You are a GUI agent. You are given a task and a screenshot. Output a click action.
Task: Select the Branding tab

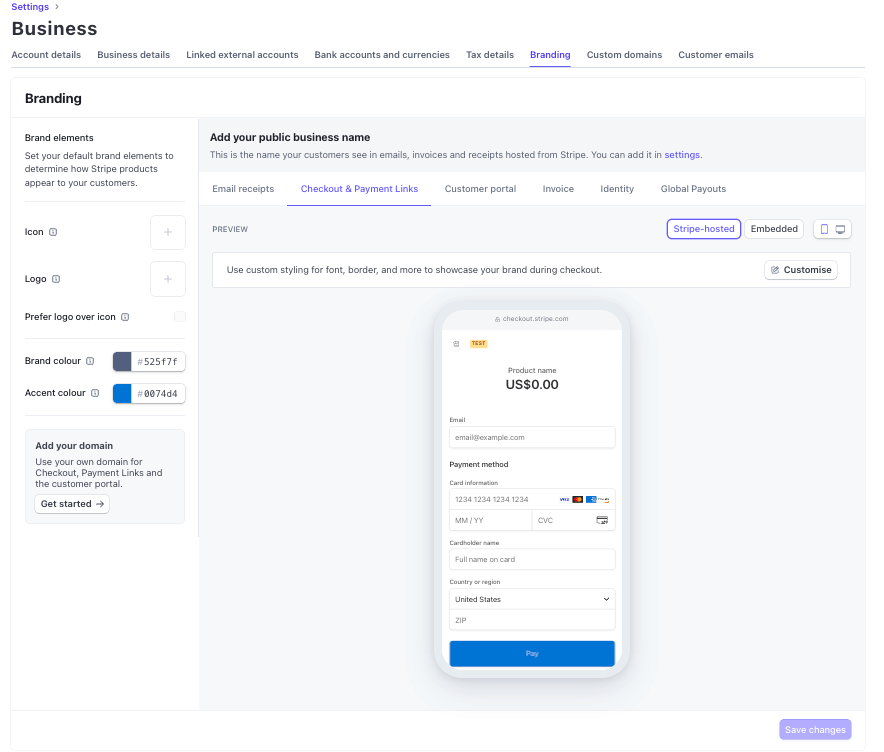tap(550, 55)
